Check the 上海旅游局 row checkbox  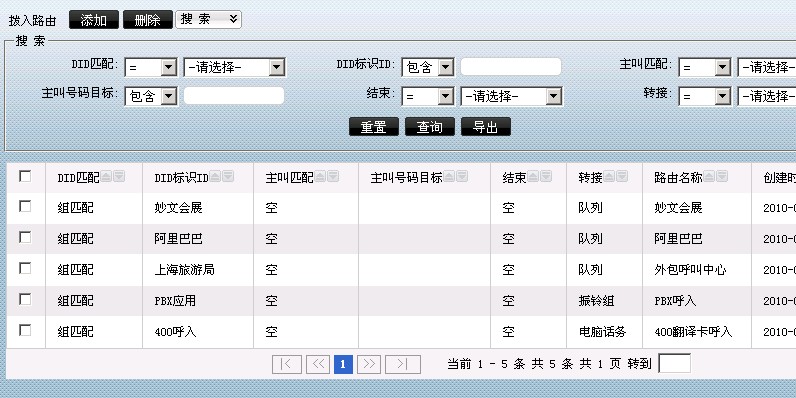pos(25,268)
